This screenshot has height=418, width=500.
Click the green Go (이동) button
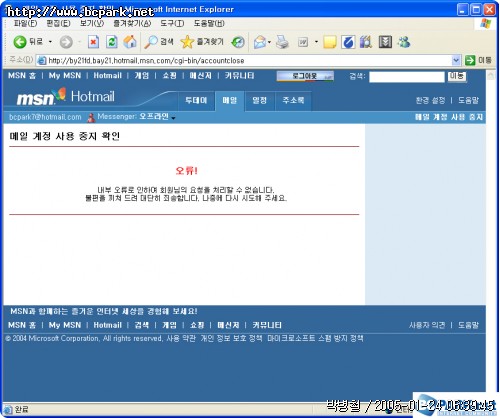[478, 60]
